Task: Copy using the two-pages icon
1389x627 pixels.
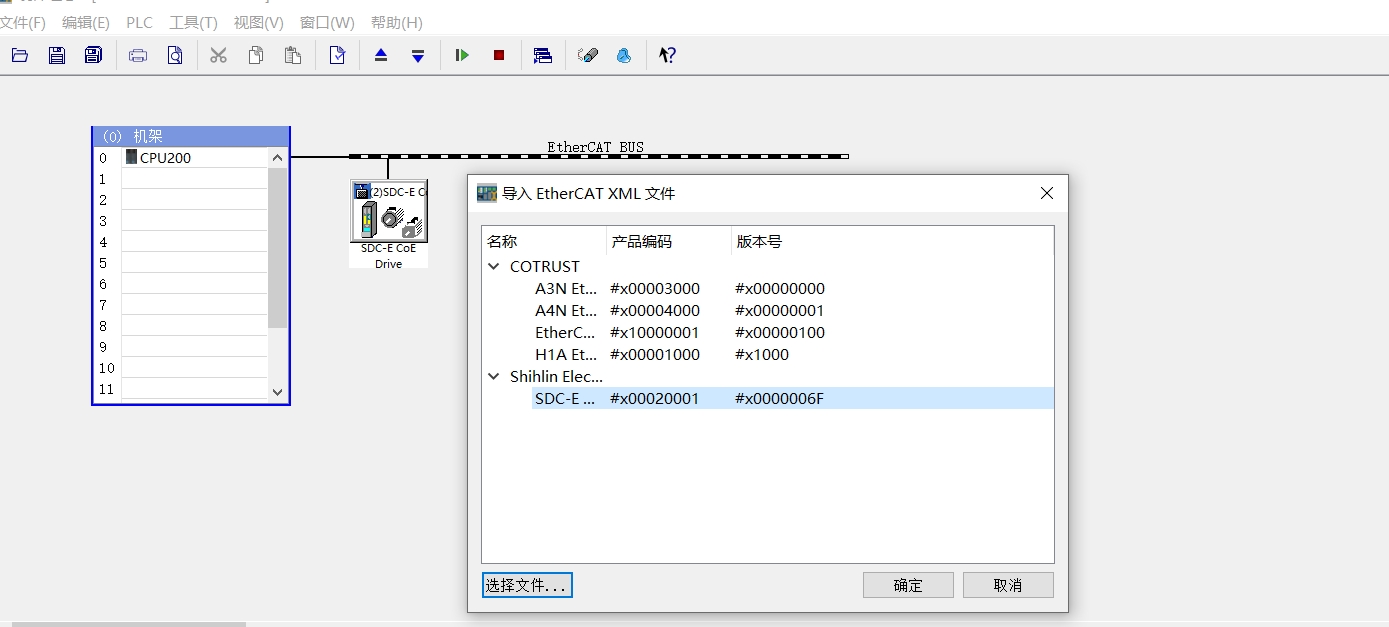Action: pos(256,55)
